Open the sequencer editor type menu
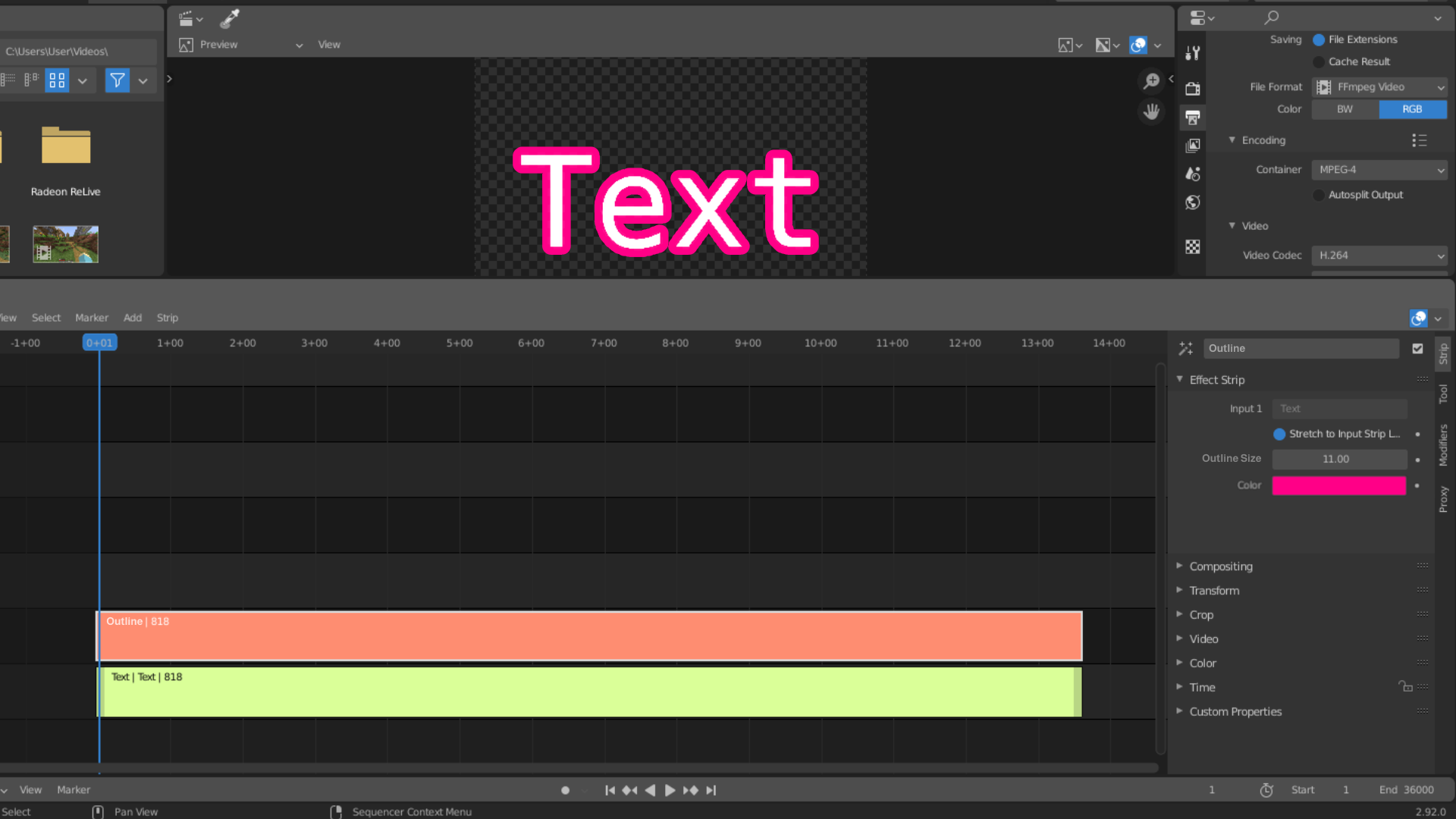 pyautogui.click(x=190, y=19)
